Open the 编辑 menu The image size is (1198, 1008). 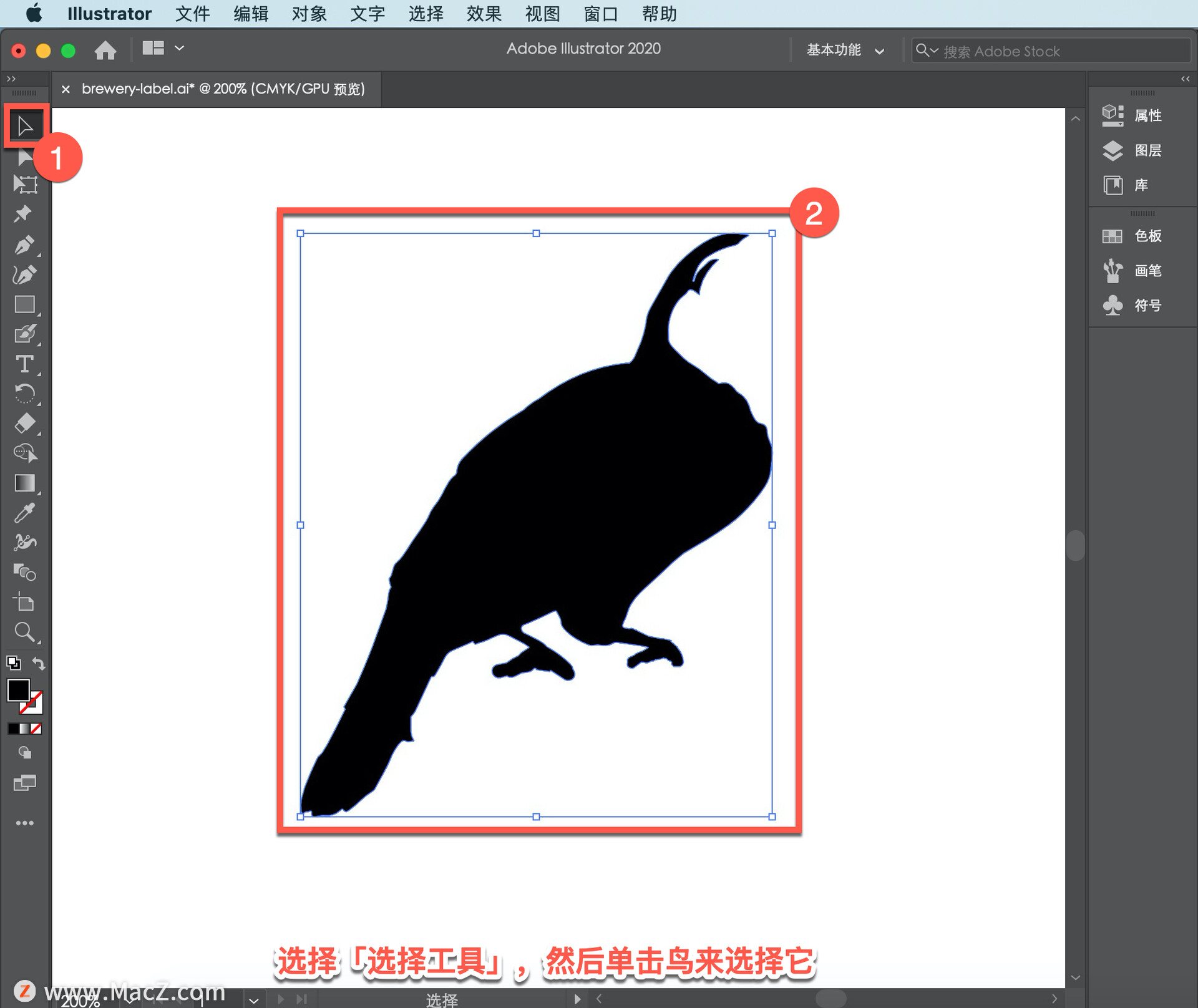[251, 14]
